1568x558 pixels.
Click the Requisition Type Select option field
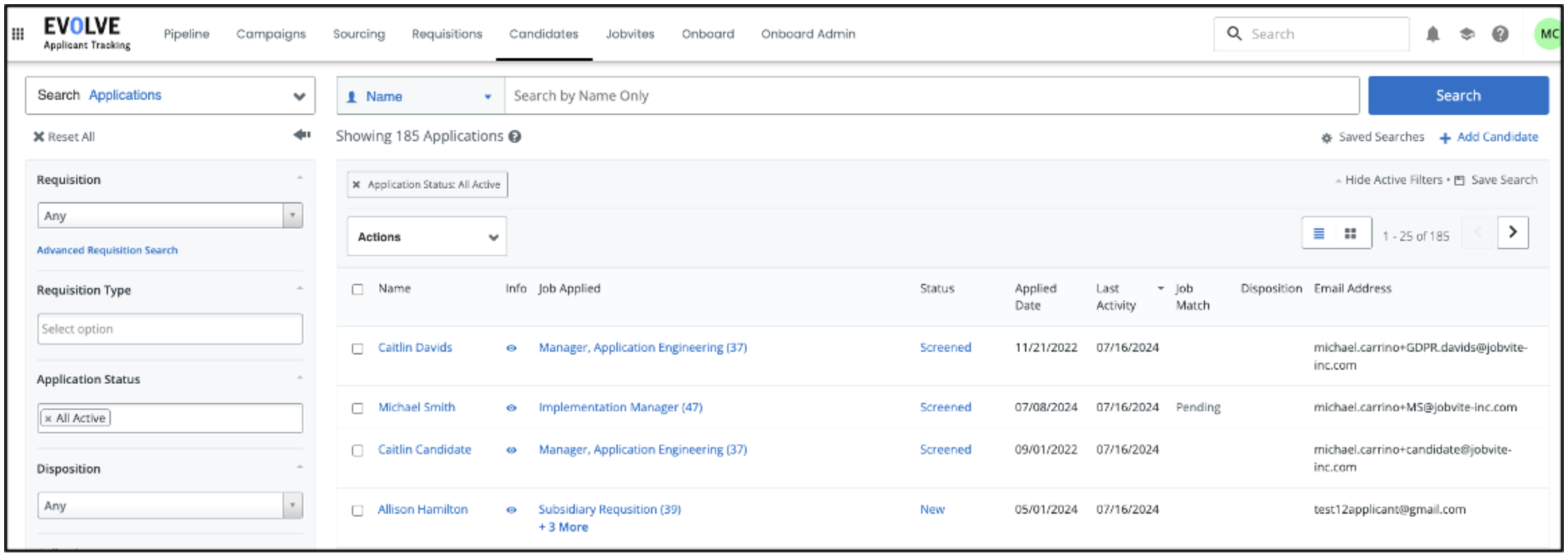coord(170,329)
